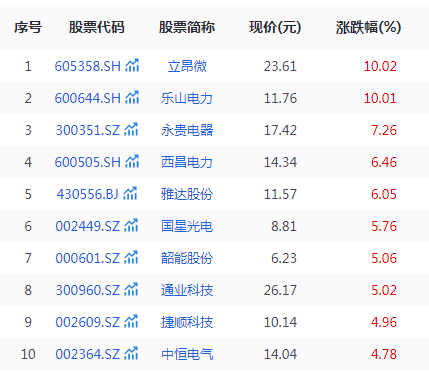Select change percentage 10.01

[380, 98]
